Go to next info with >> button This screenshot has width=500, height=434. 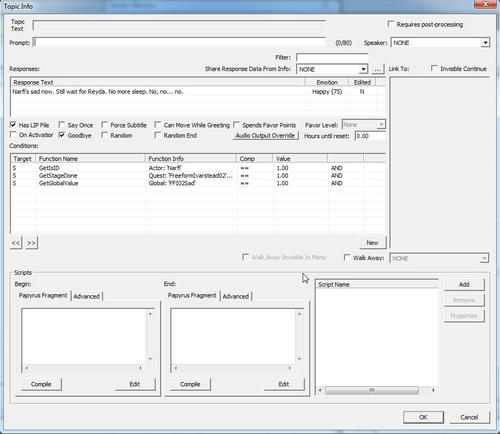coord(31,243)
